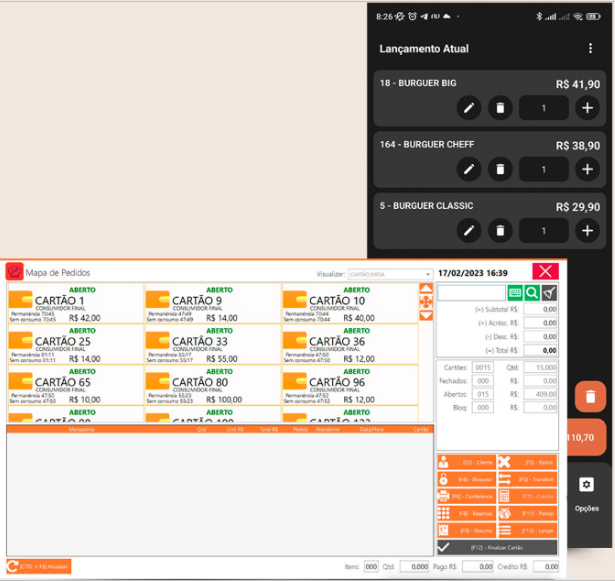The image size is (615, 581).
Task: Click the Data/Hora column header
Action: pos(371,429)
